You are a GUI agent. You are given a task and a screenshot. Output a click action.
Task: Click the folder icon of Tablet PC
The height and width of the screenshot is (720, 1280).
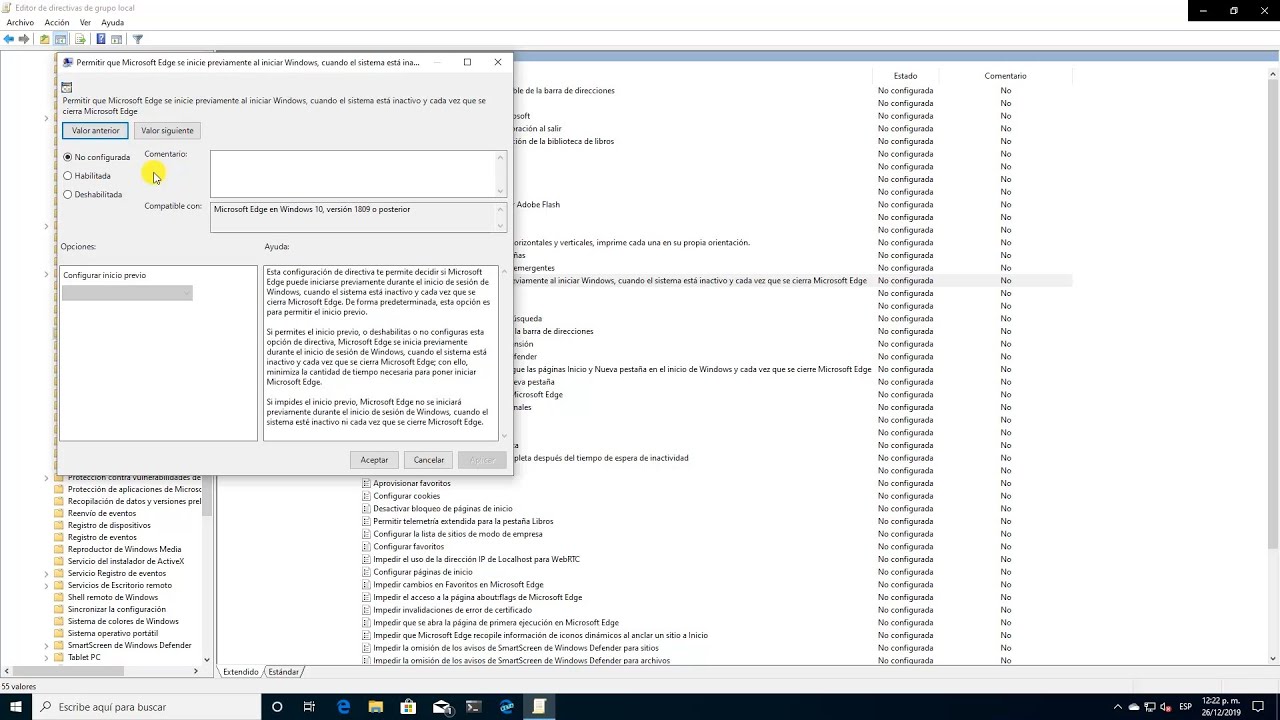point(59,657)
